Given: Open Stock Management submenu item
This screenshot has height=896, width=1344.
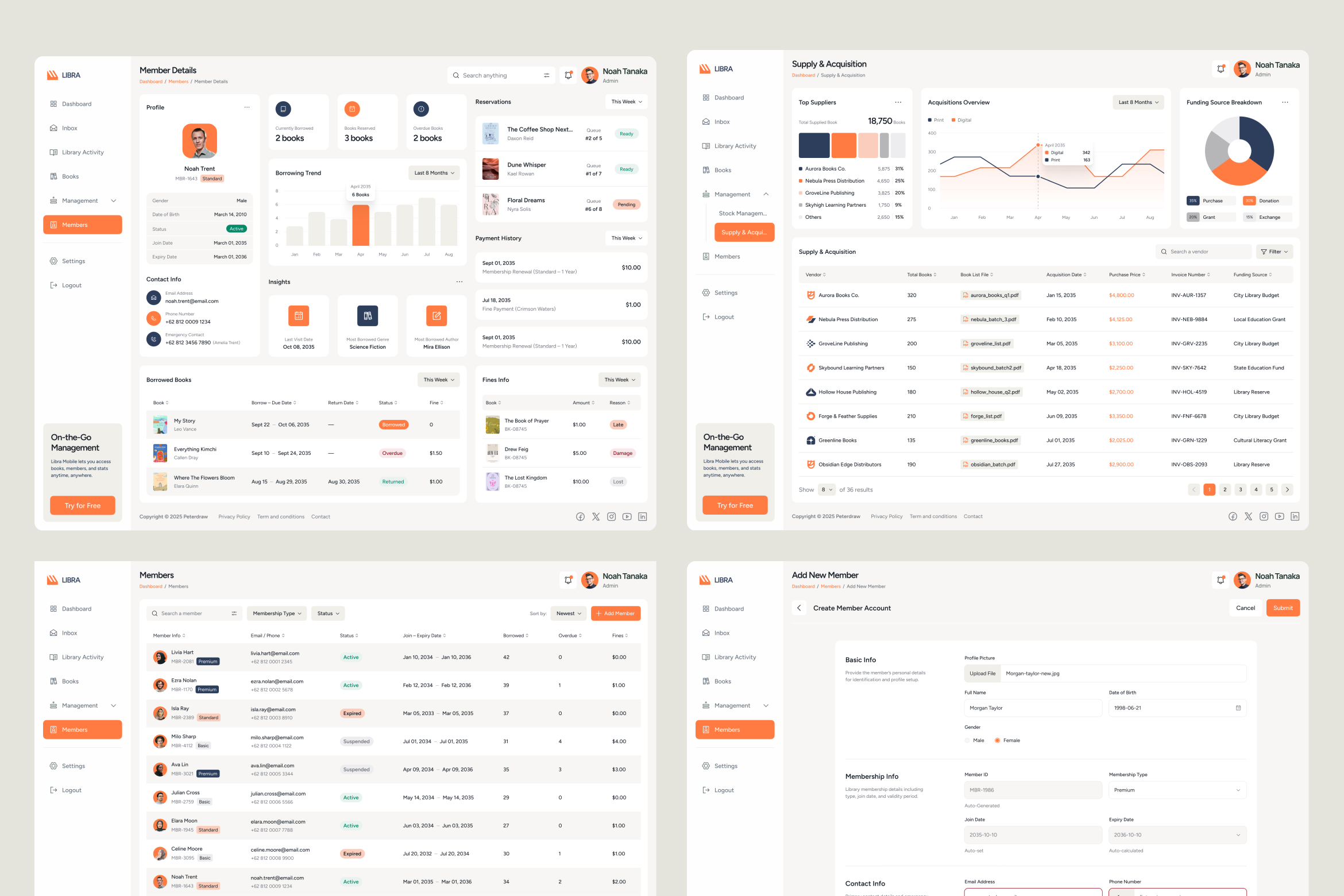Looking at the screenshot, I should pos(742,213).
